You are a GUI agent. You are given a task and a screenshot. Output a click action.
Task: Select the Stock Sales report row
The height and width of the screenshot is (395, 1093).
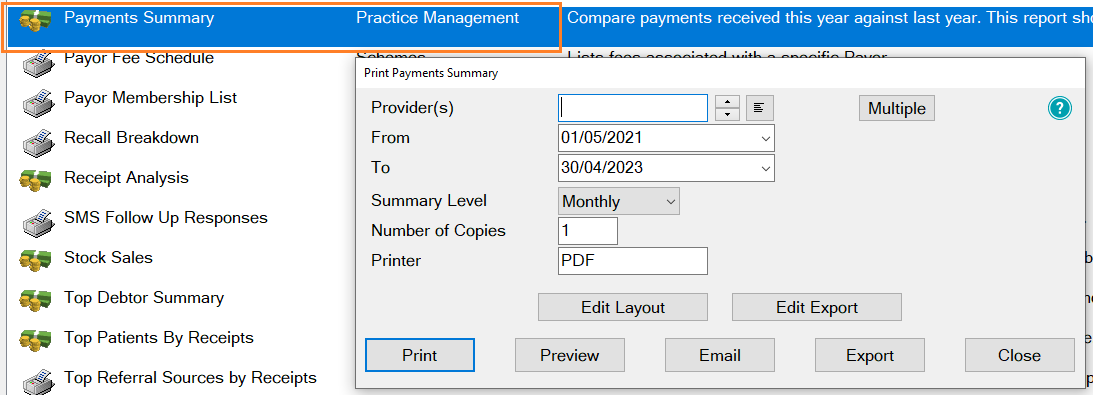(x=108, y=257)
